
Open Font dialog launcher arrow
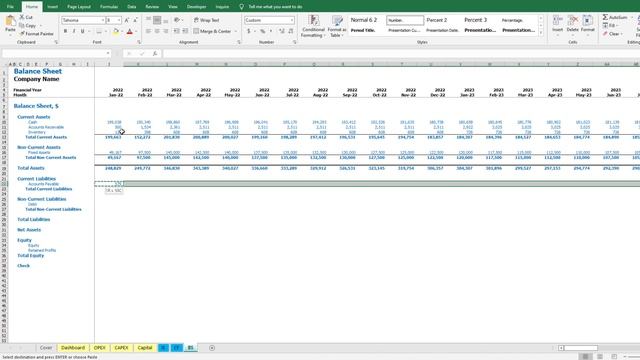coord(139,42)
